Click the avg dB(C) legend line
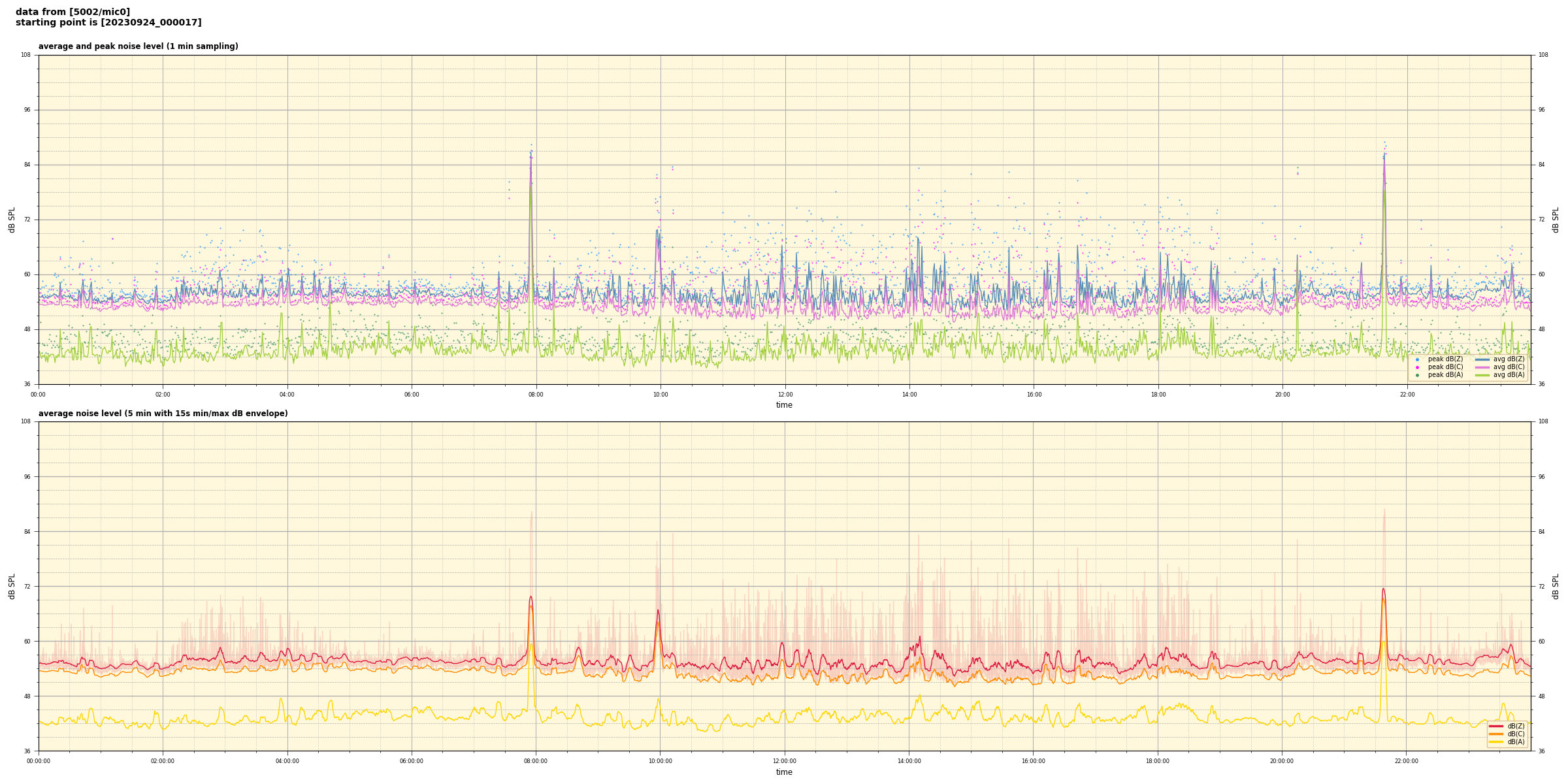 [1482, 367]
